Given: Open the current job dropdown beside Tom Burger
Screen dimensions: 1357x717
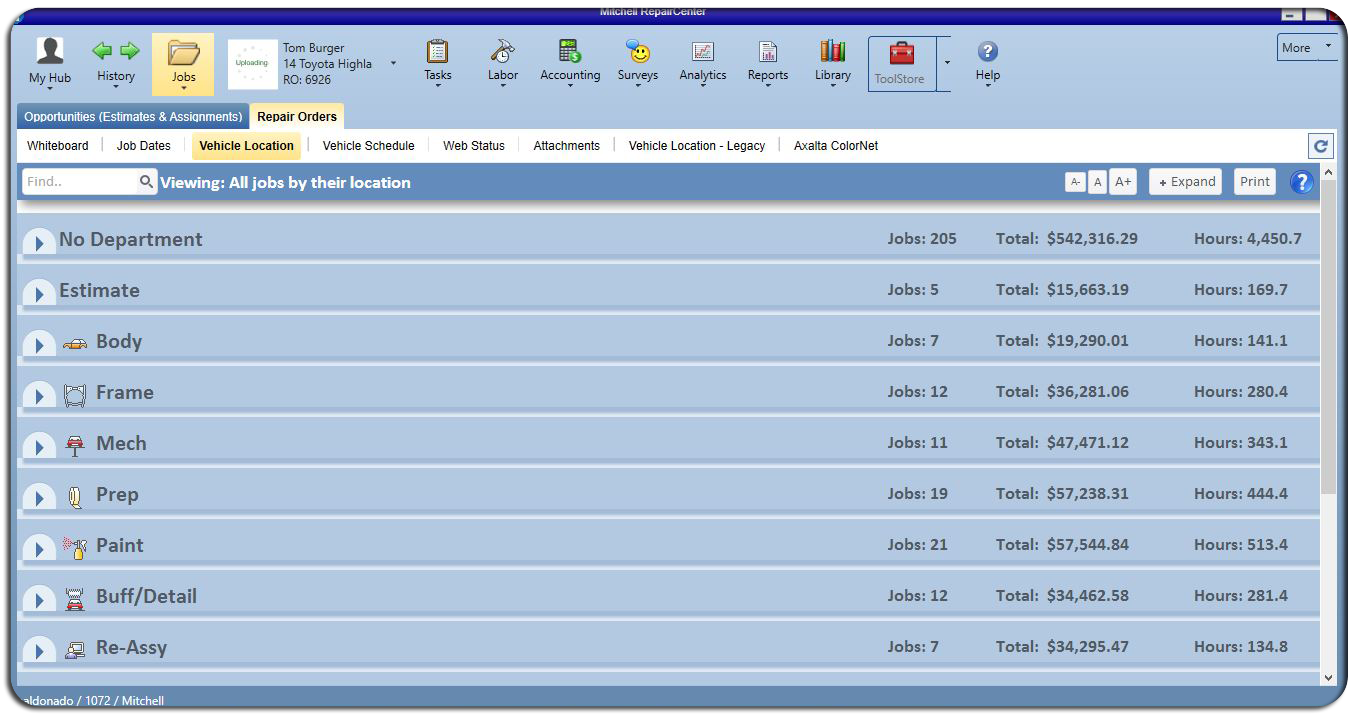Looking at the screenshot, I should pos(393,64).
